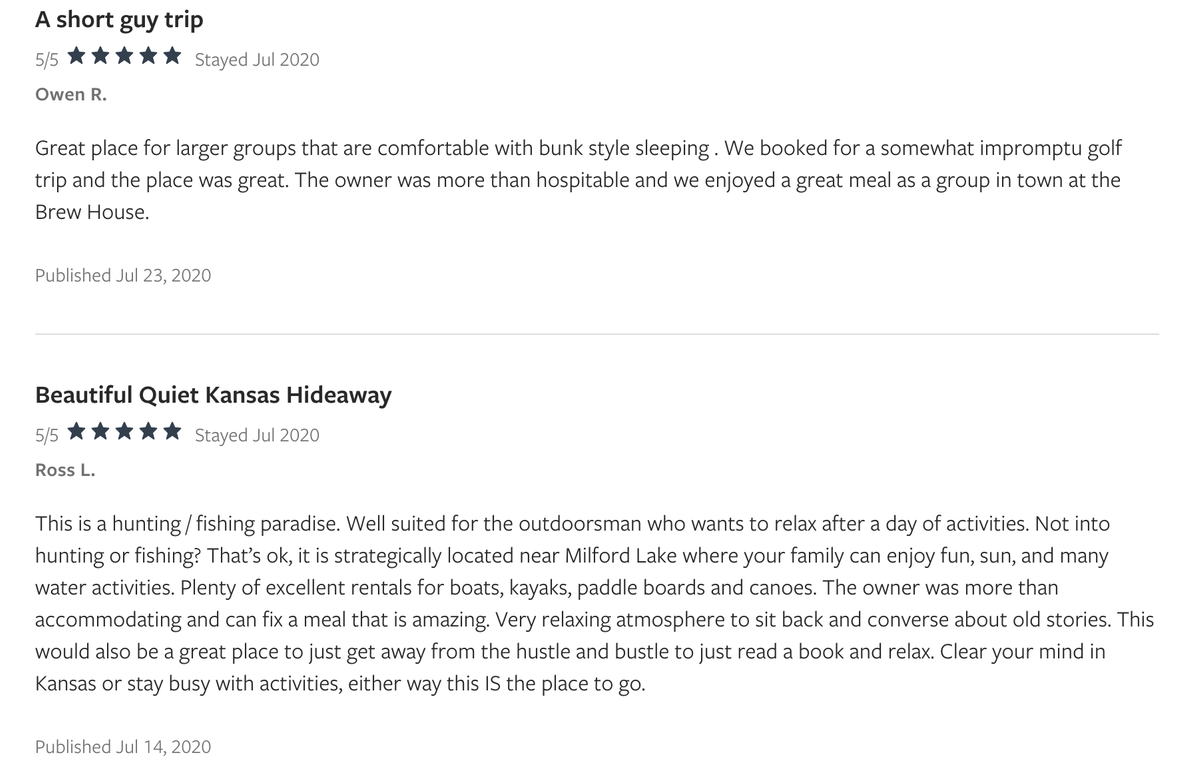
Task: Click the first star in Ross L.'s rating
Action: pos(77,433)
